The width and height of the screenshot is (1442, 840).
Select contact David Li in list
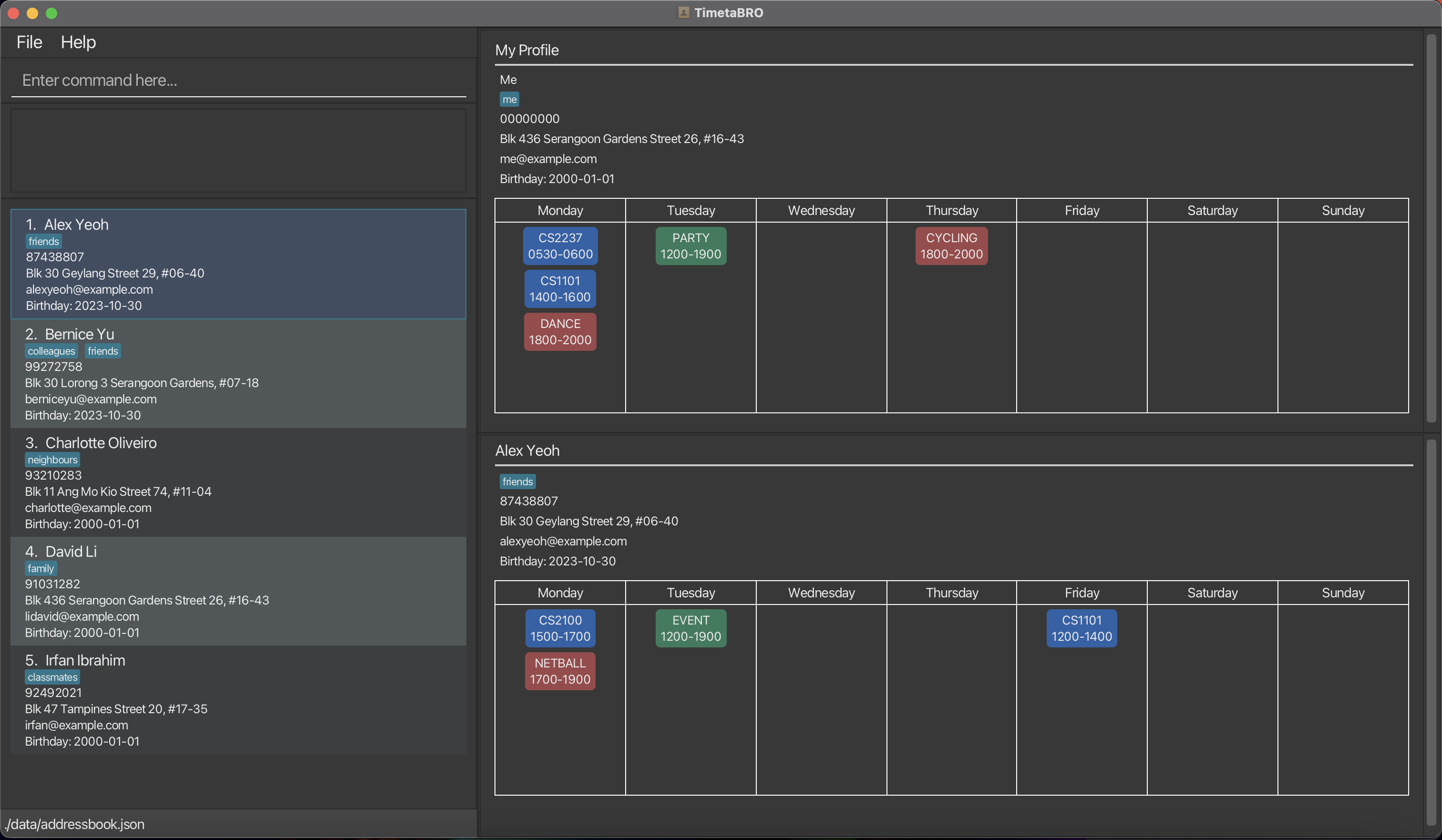point(238,591)
